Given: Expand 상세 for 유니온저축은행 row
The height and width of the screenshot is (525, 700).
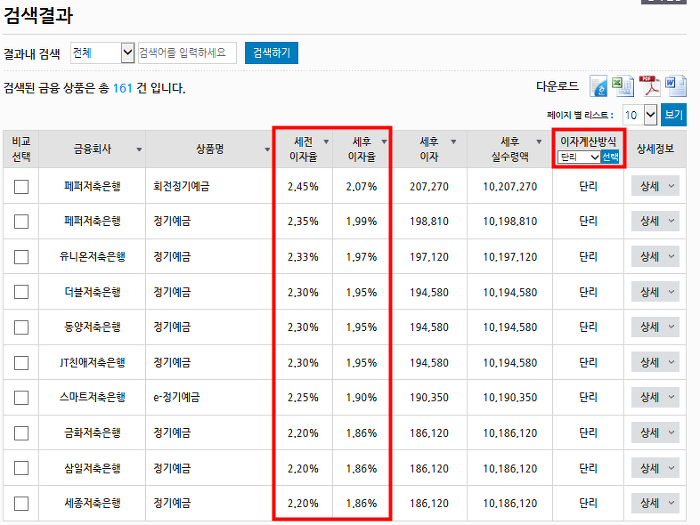Looking at the screenshot, I should pos(655,257).
